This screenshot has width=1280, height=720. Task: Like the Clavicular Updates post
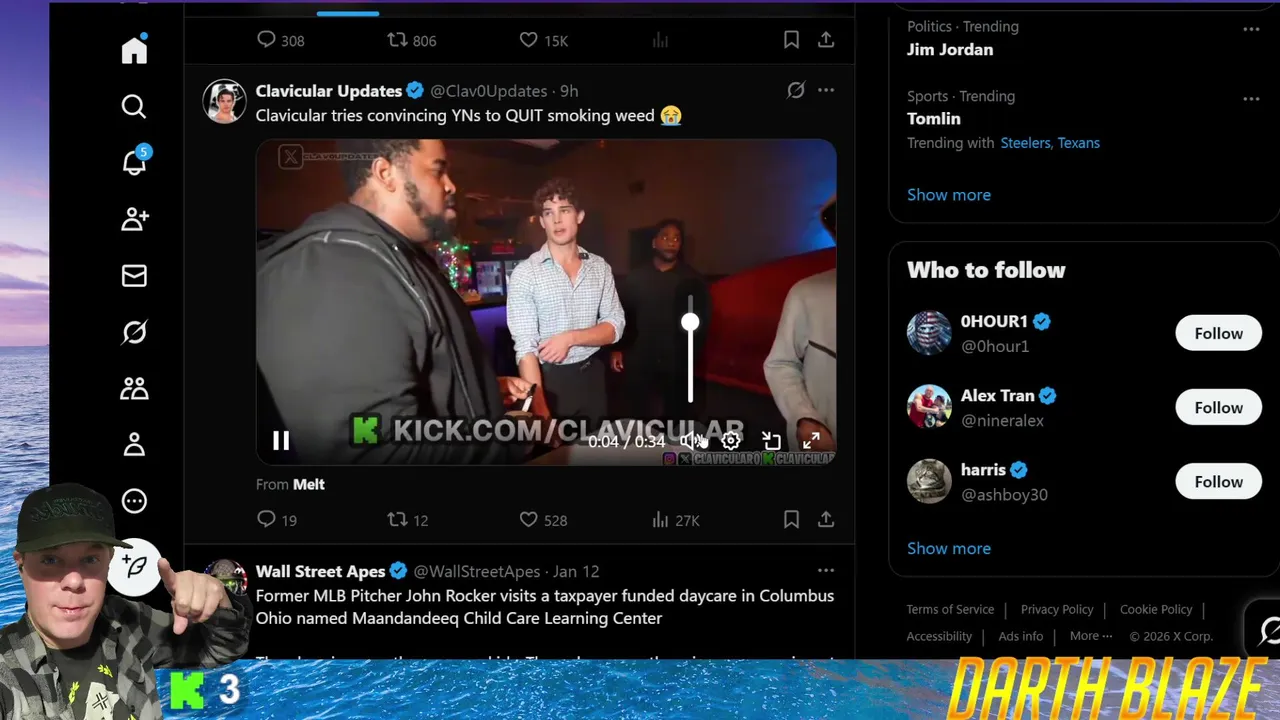pos(528,519)
